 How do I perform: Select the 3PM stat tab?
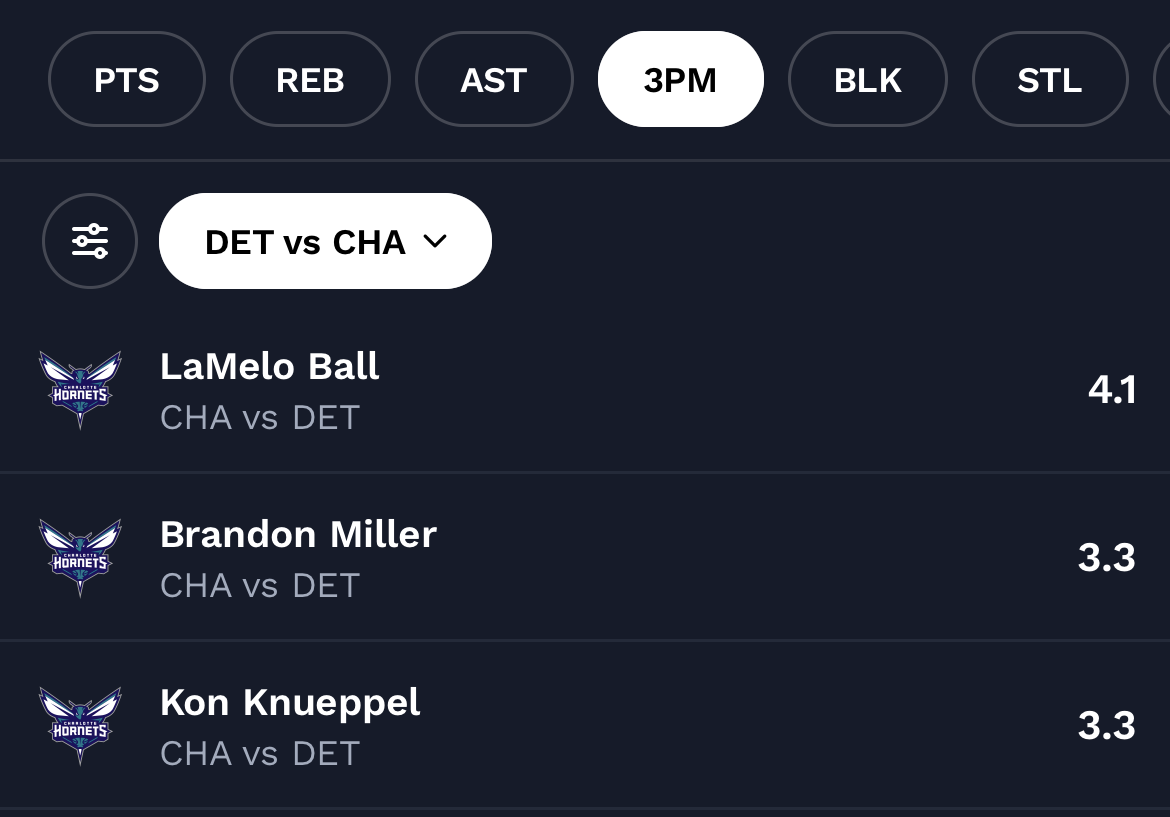pyautogui.click(x=680, y=80)
